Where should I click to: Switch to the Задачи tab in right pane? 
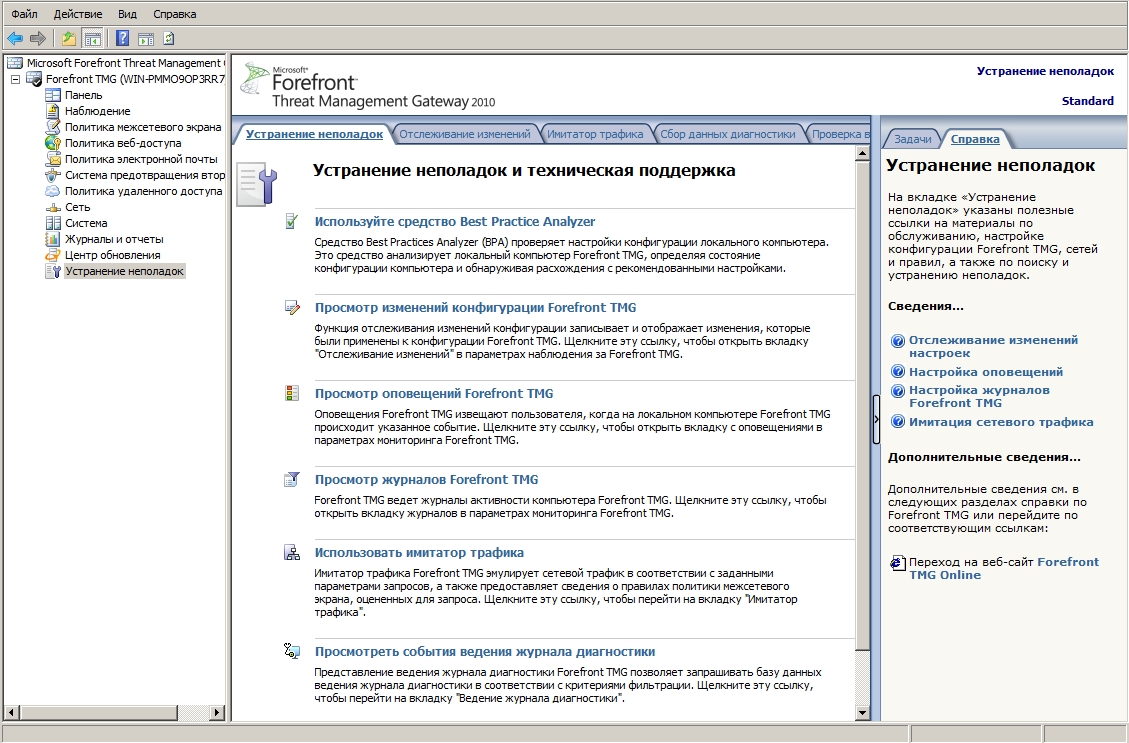(x=912, y=139)
